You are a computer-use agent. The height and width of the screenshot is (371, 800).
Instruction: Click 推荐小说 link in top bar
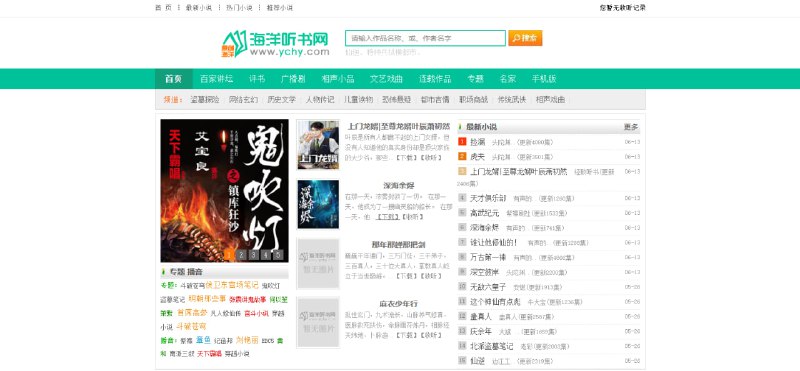click(x=280, y=8)
